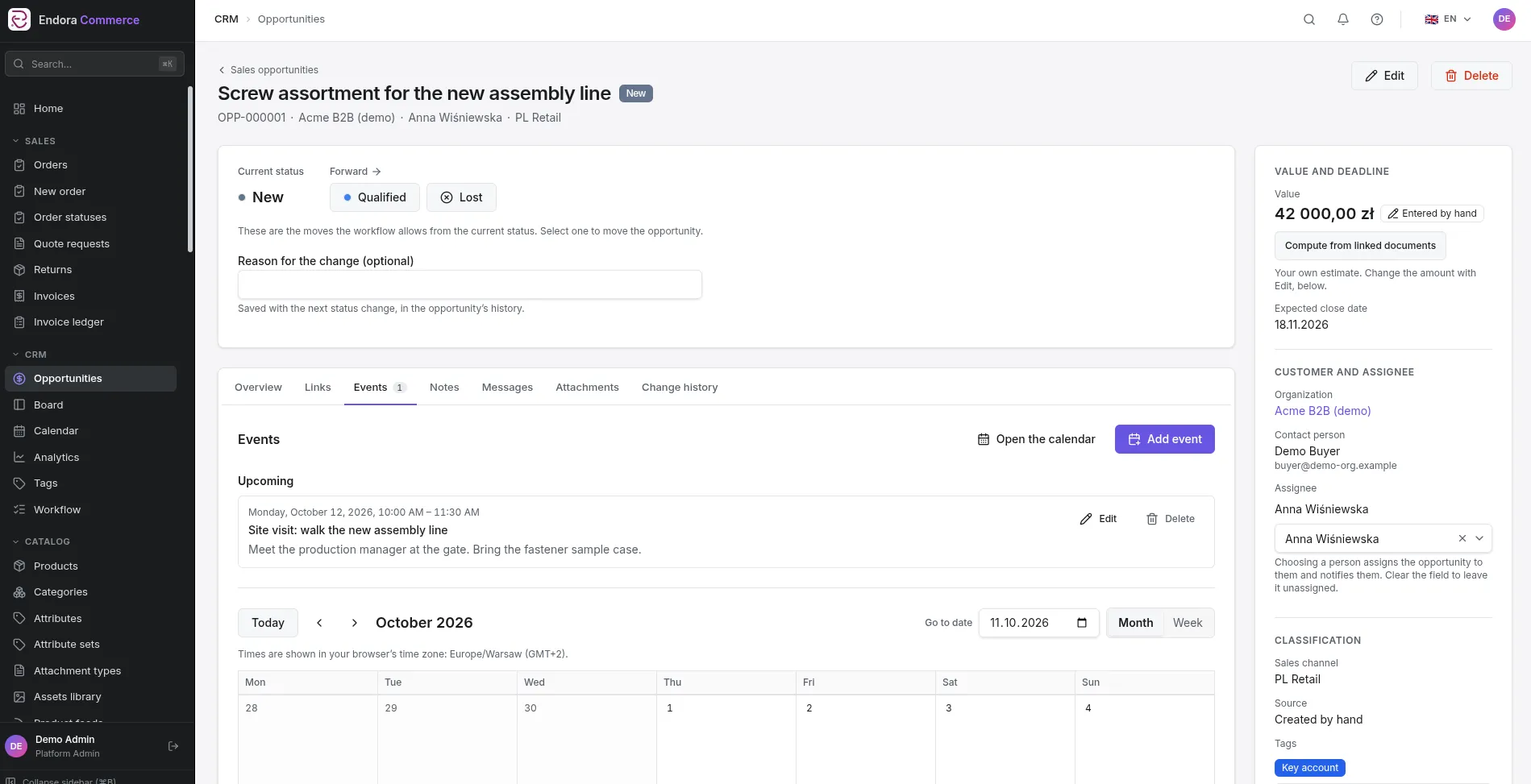Open Assets library in Catalog
The height and width of the screenshot is (784, 1531).
point(90,697)
